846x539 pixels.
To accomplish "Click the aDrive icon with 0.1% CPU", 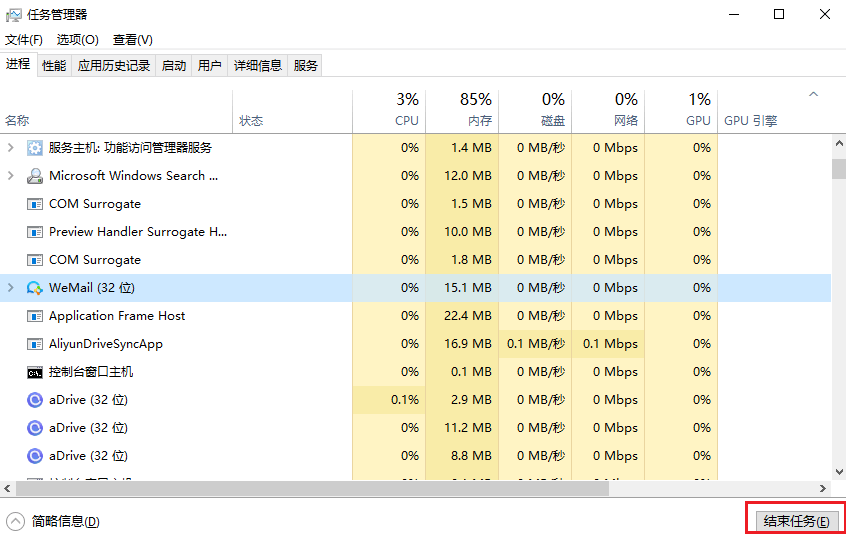I will point(35,400).
